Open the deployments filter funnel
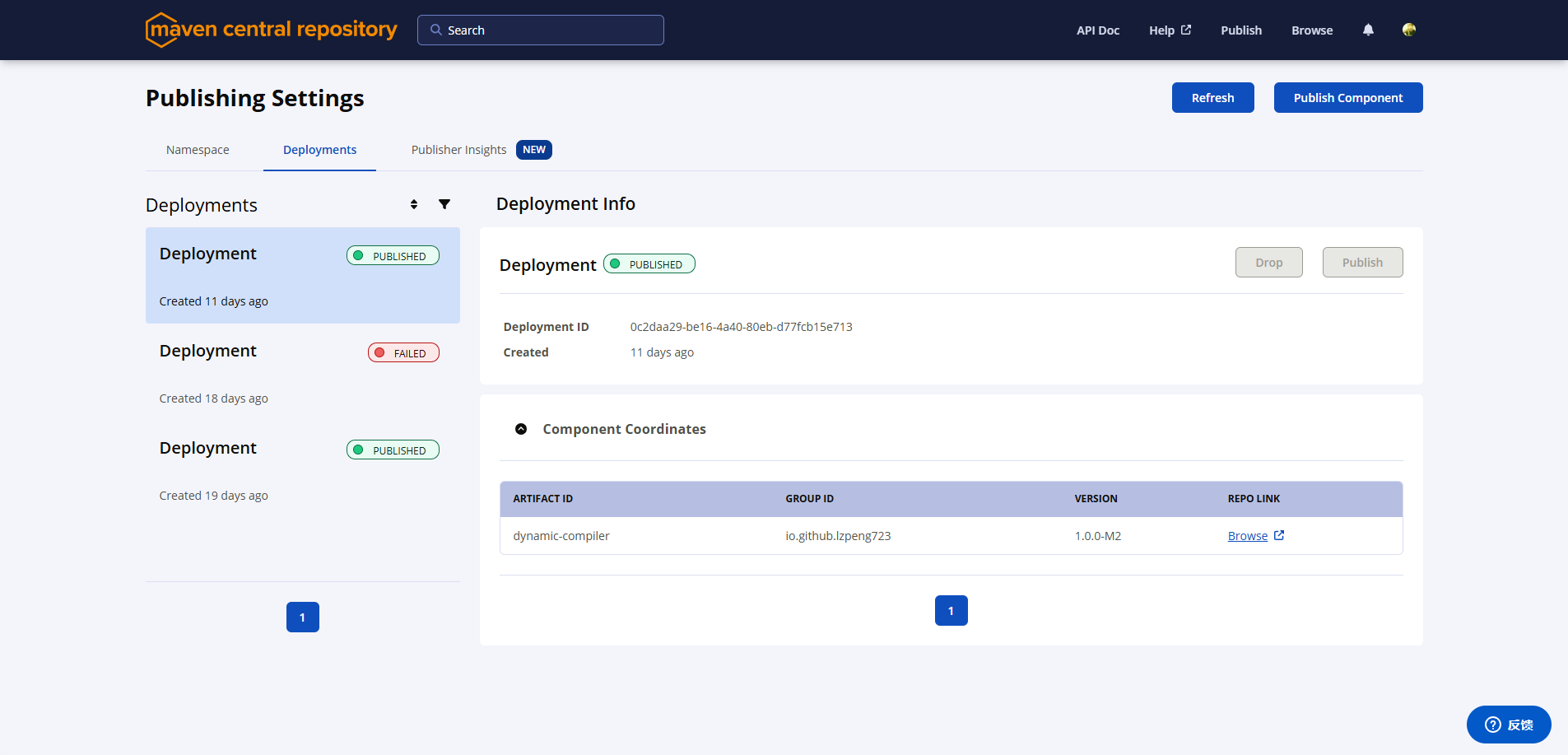 coord(444,204)
